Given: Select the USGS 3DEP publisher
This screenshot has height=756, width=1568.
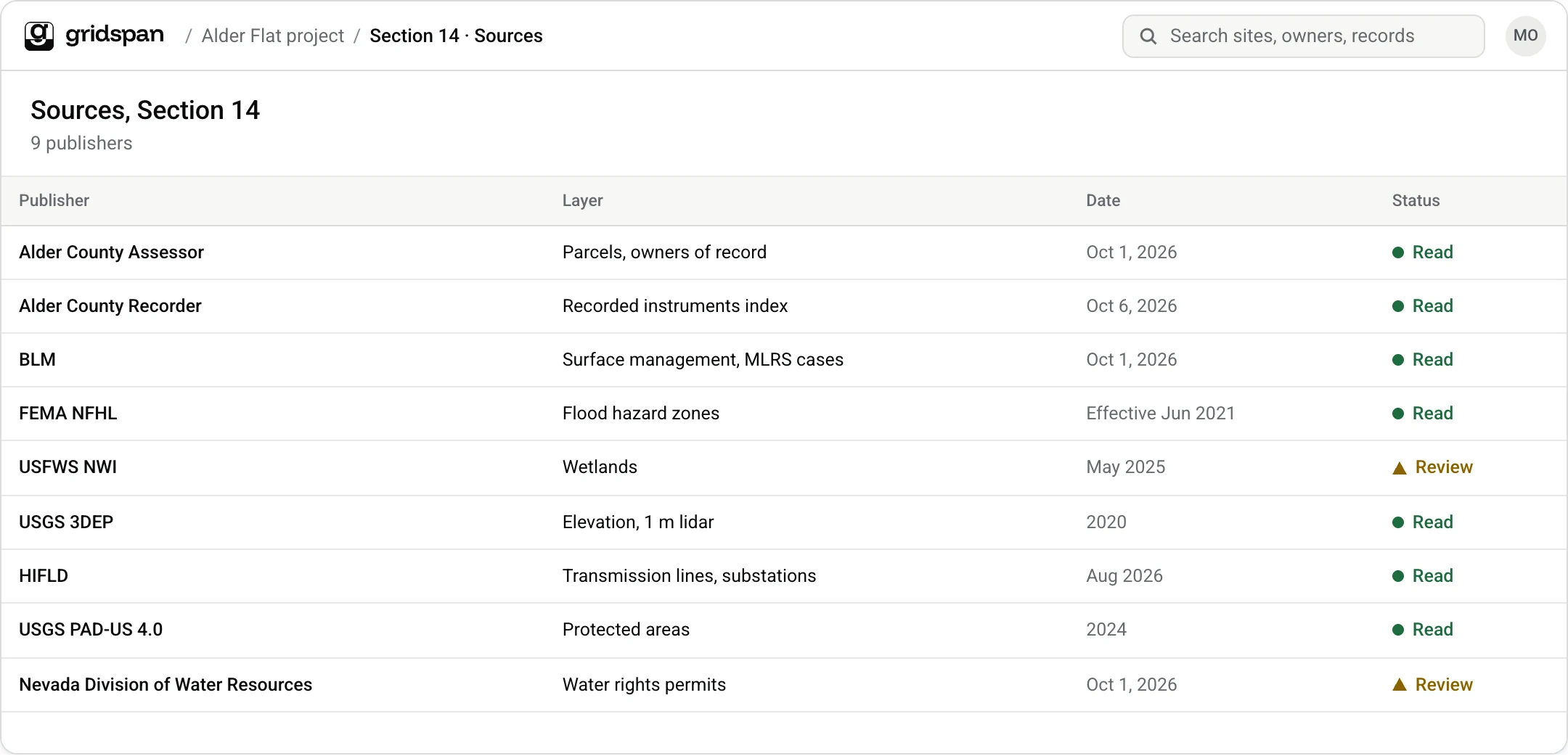Looking at the screenshot, I should (x=66, y=522).
